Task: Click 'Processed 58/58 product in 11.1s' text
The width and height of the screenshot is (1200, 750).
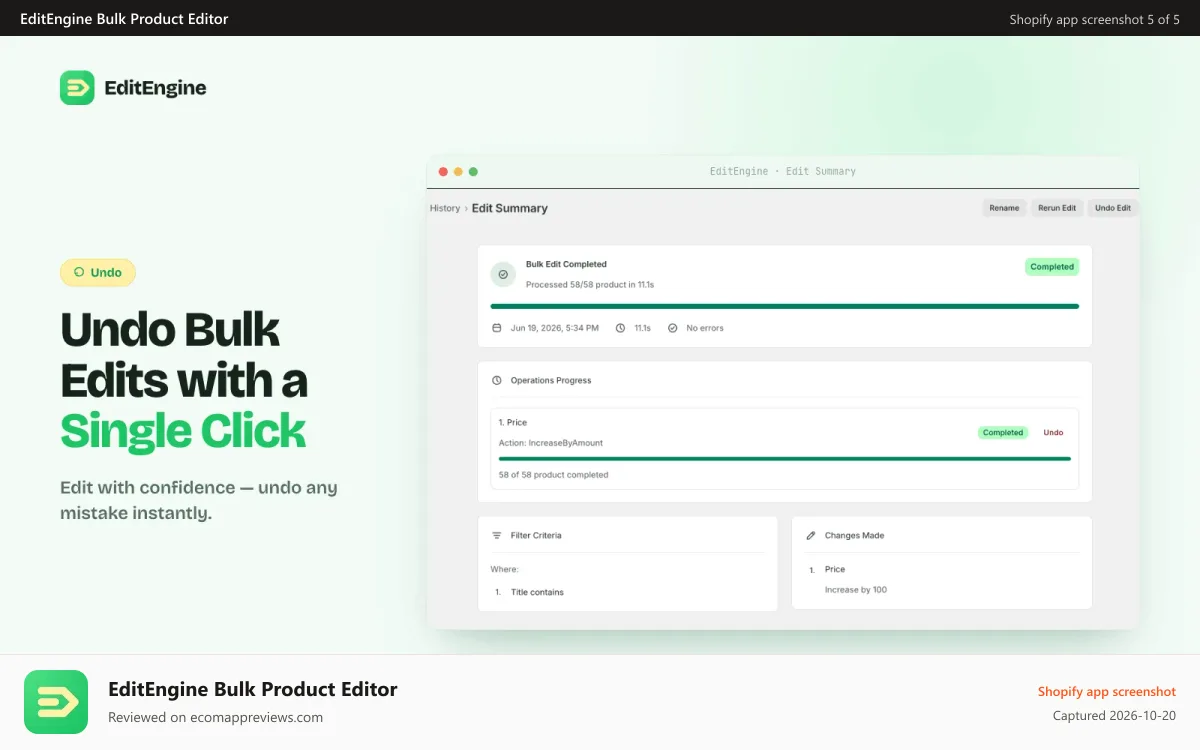Action: point(590,285)
